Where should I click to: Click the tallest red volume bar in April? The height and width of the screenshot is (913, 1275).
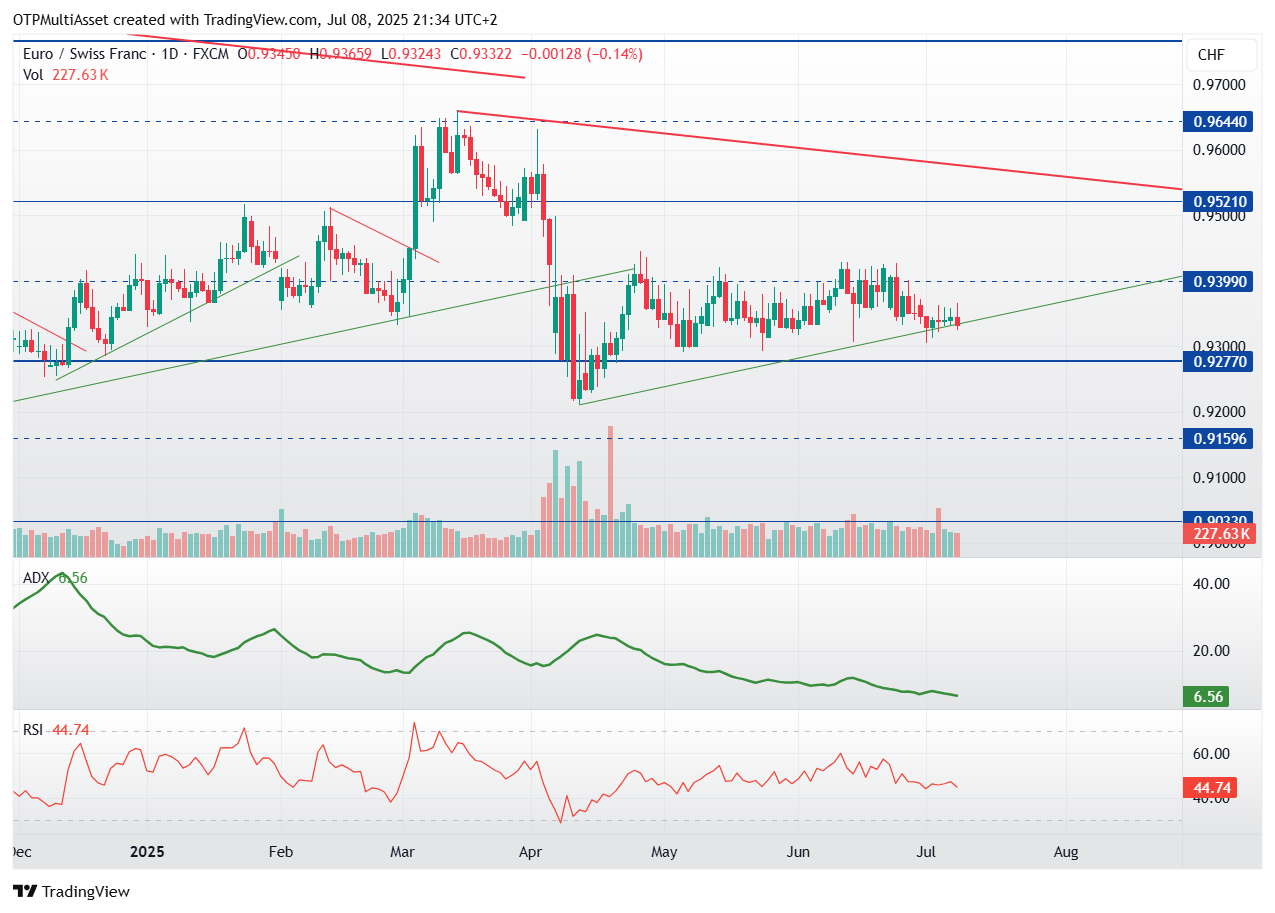tap(610, 491)
